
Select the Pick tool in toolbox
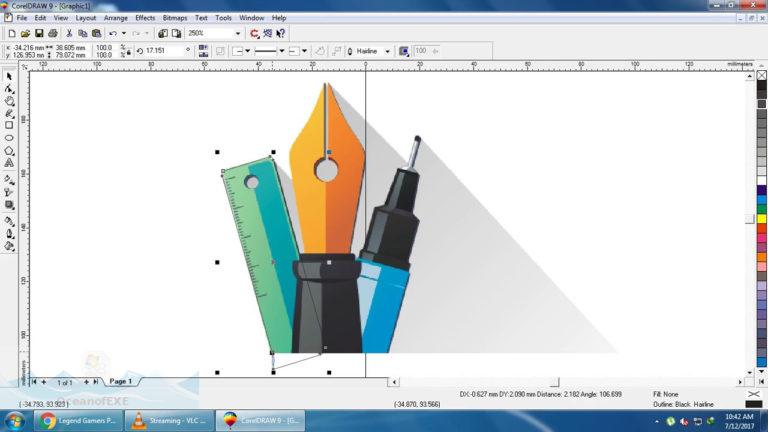tap(9, 76)
